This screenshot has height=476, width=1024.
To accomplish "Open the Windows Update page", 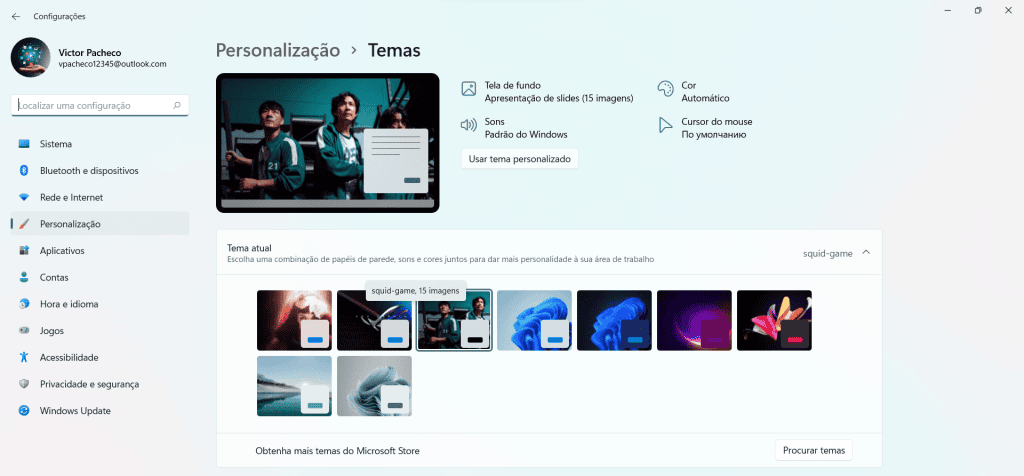I will click(100, 411).
